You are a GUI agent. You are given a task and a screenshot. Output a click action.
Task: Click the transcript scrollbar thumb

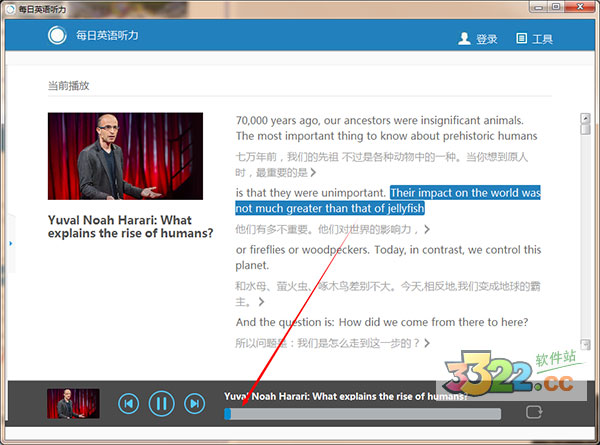pyautogui.click(x=585, y=129)
